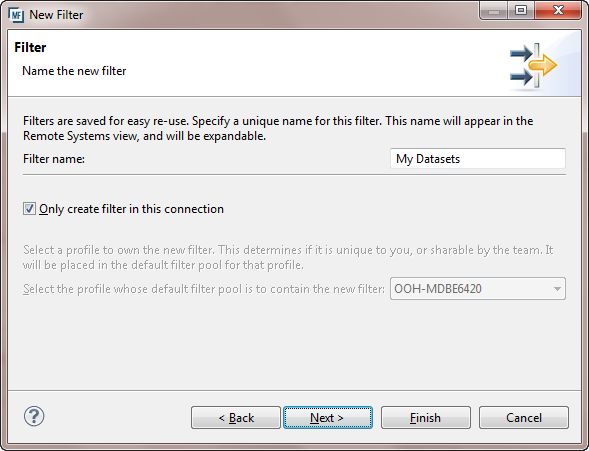Click the MF application icon in title bar
This screenshot has width=589, height=451.
click(x=16, y=15)
